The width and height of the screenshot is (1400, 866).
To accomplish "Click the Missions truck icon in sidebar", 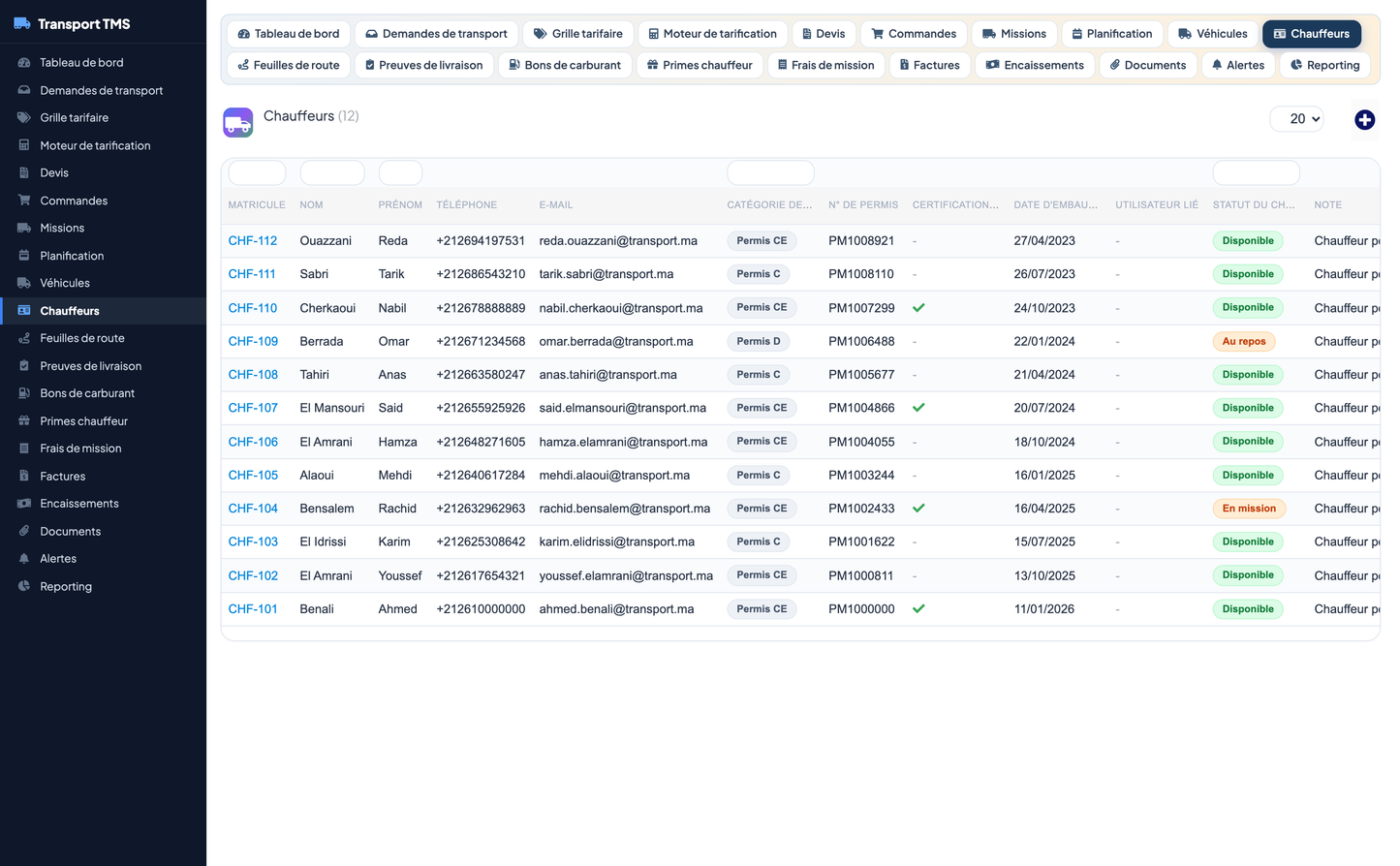I will 24,228.
